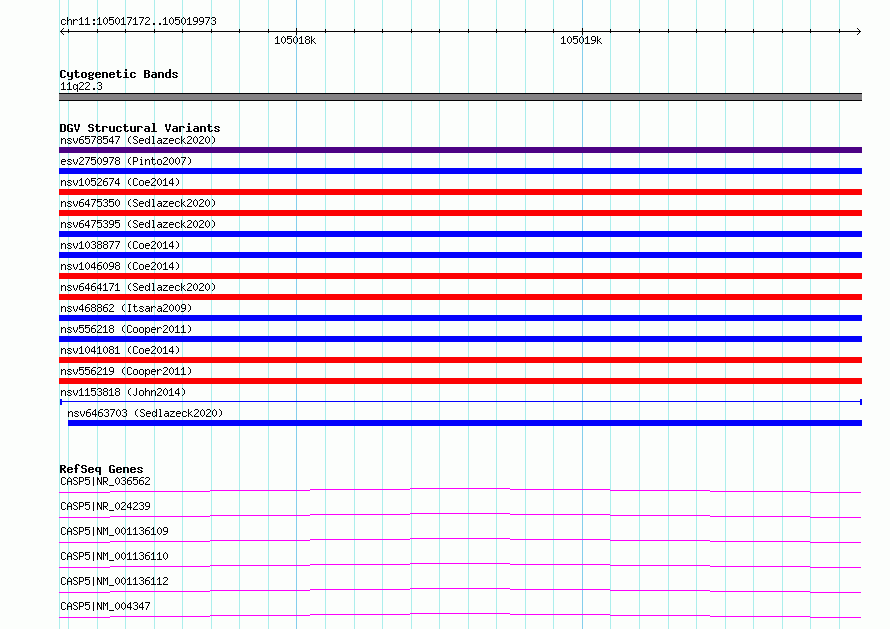Click the ruler's left arrow end
This screenshot has height=629, width=890.
(x=62, y=31)
